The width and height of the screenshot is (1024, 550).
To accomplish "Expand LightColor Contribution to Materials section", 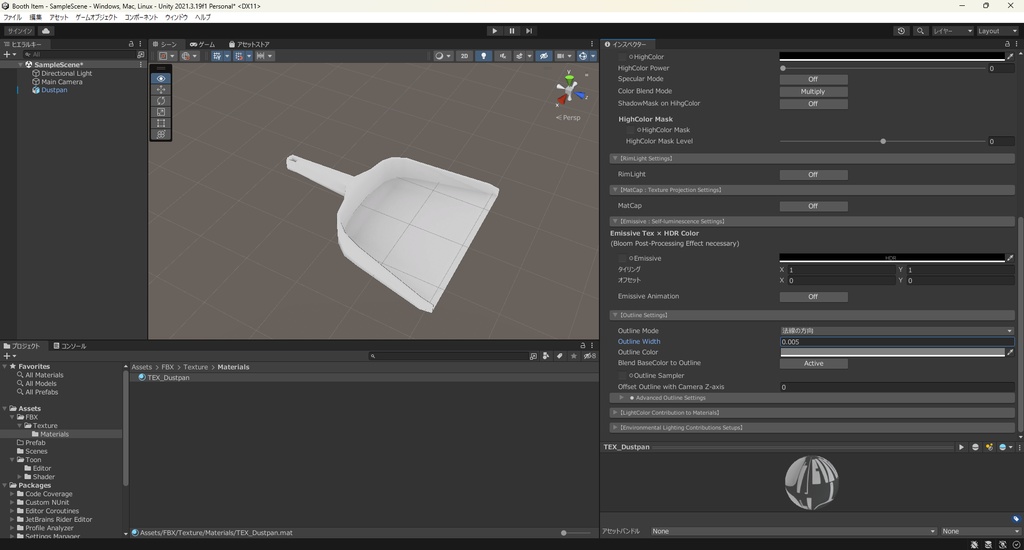I will (x=615, y=413).
